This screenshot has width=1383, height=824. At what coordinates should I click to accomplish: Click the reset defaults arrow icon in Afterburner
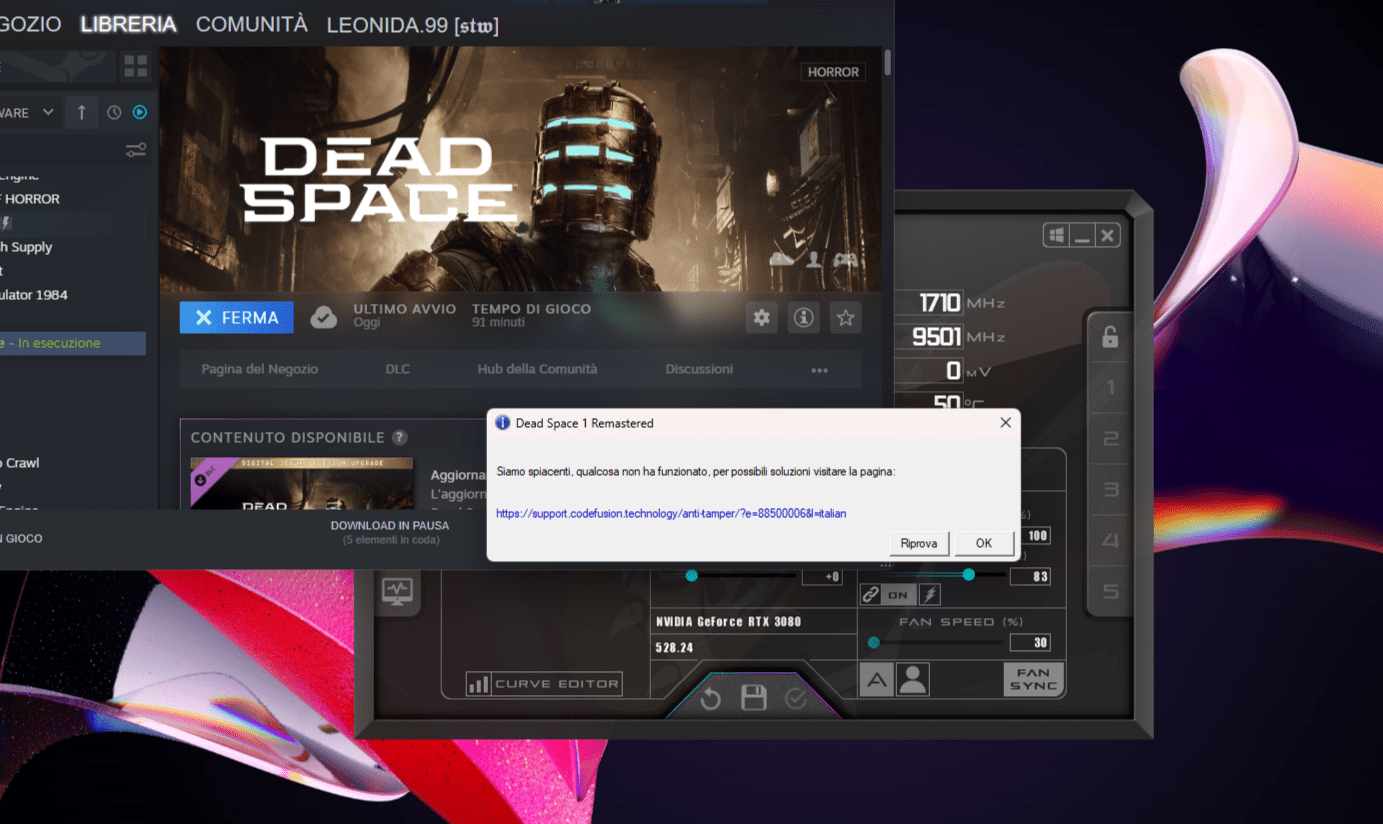click(710, 698)
